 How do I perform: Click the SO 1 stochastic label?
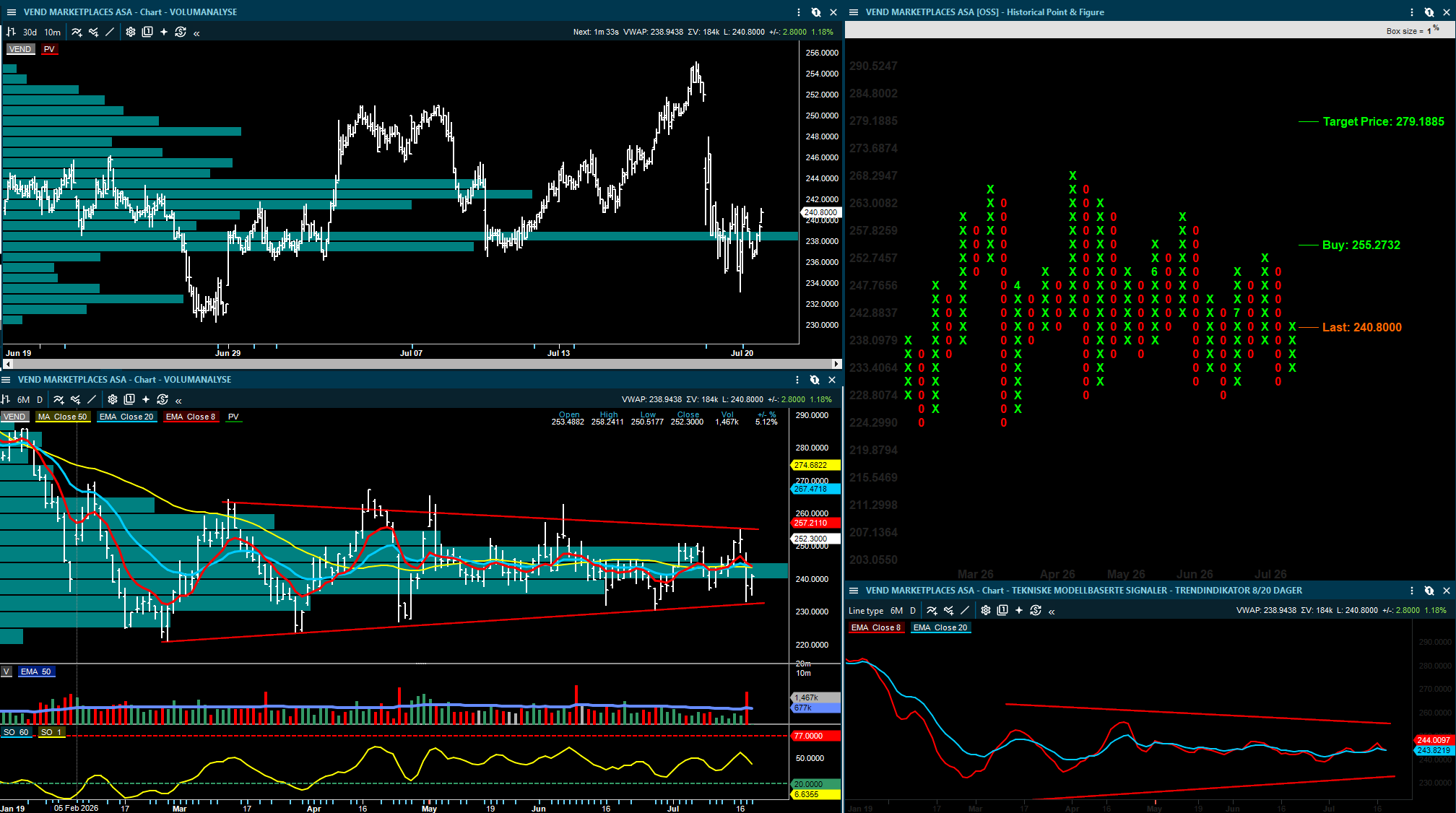pos(51,732)
